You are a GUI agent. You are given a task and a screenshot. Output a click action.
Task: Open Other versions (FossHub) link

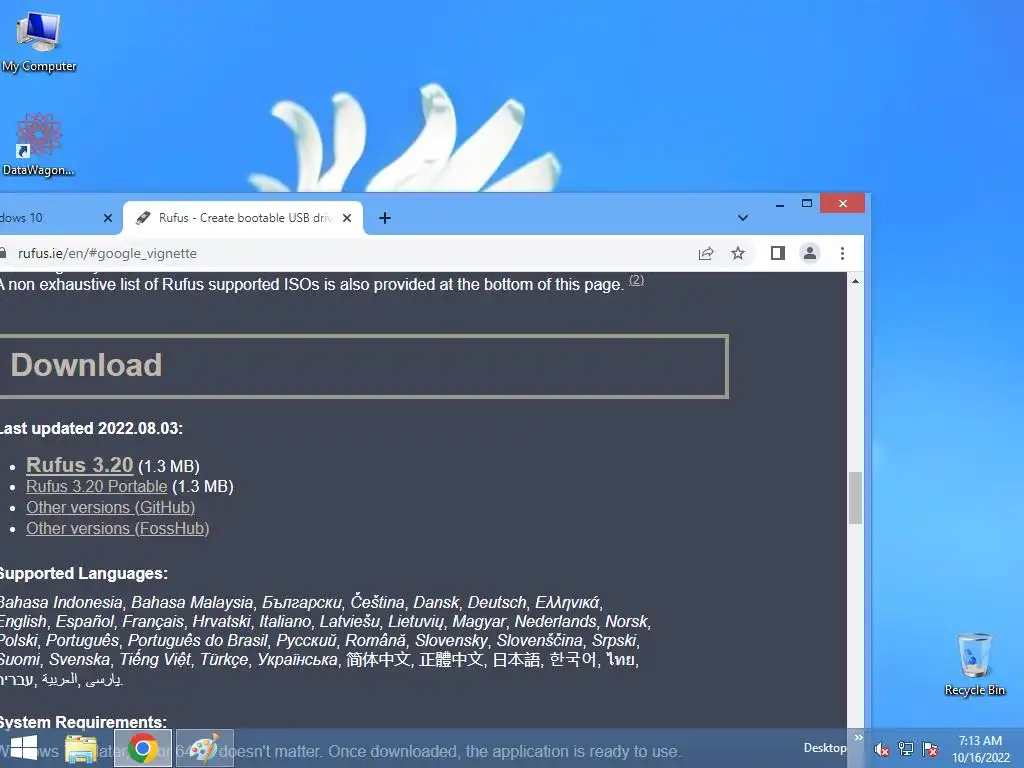pos(118,528)
